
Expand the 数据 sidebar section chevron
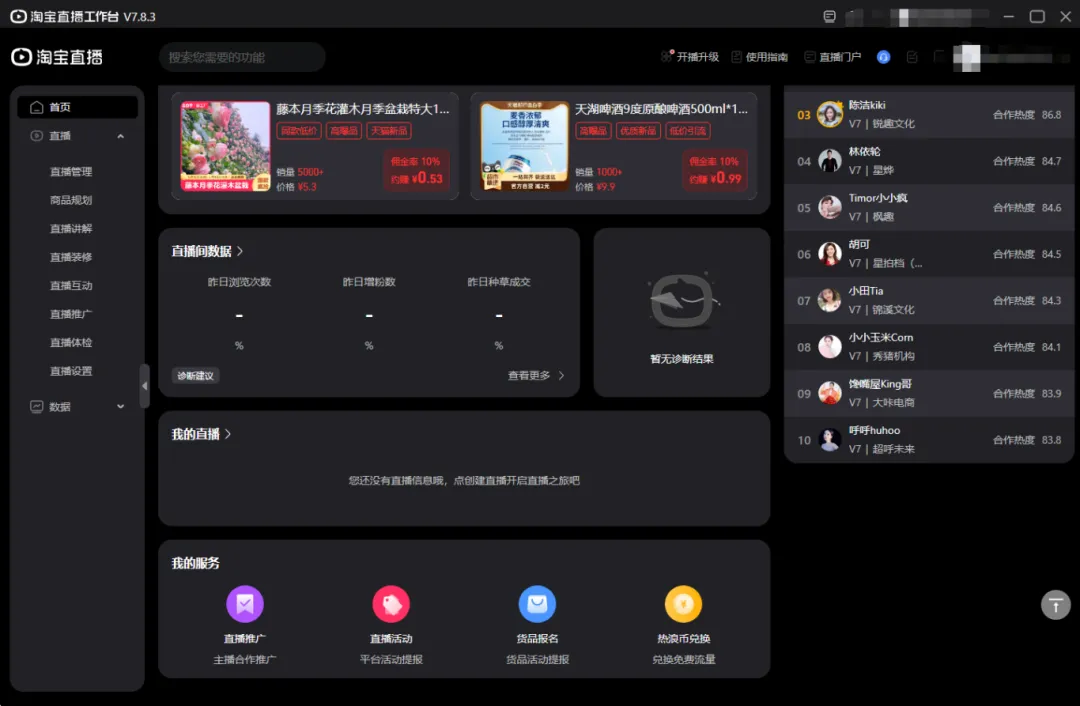121,407
